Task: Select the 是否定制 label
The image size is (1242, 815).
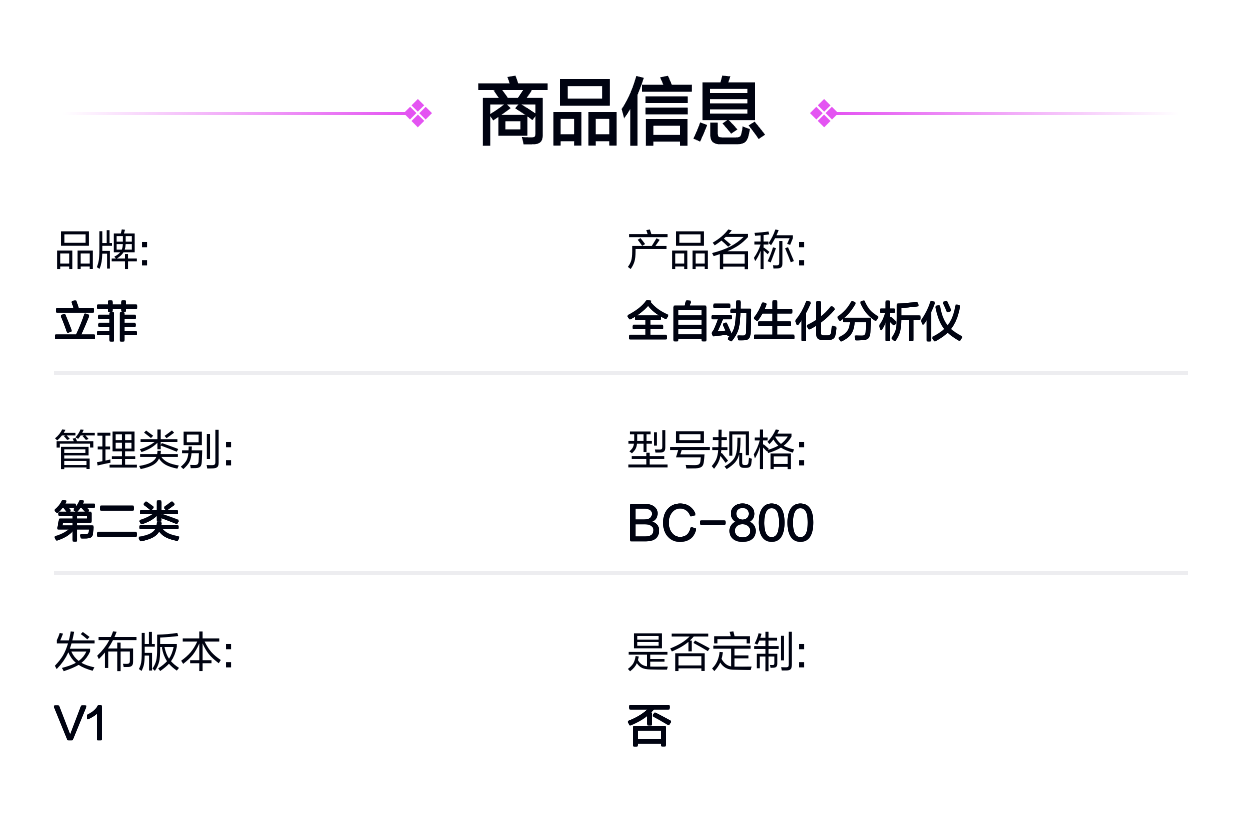Action: coord(716,652)
